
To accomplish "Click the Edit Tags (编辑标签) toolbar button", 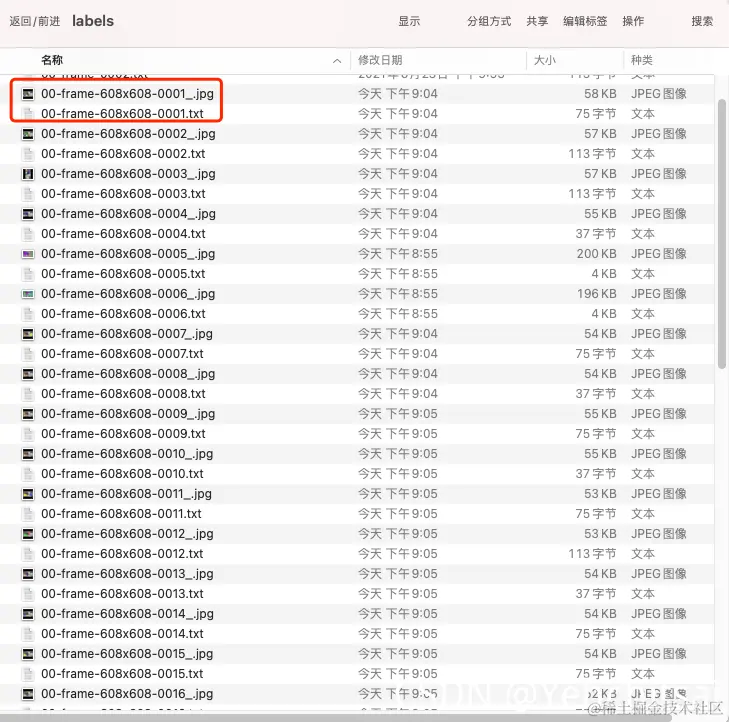I will tap(585, 21).
